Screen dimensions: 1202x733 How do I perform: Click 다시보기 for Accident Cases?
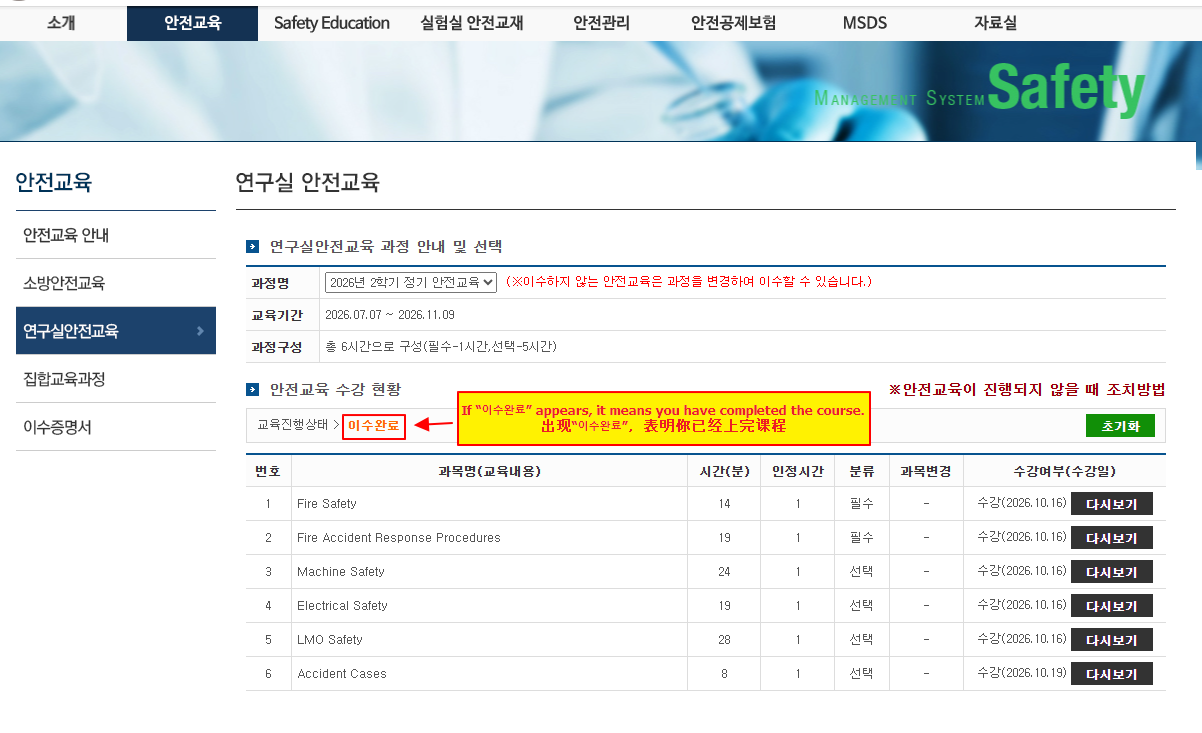tap(1112, 674)
